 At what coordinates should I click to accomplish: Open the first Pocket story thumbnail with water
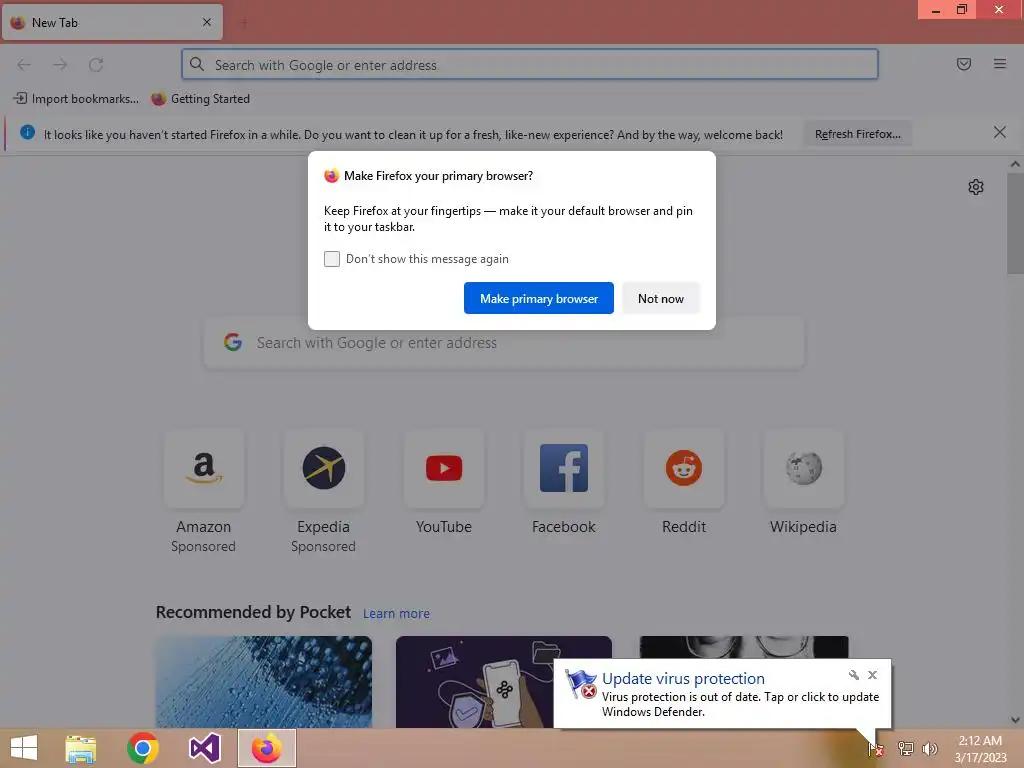[x=264, y=682]
